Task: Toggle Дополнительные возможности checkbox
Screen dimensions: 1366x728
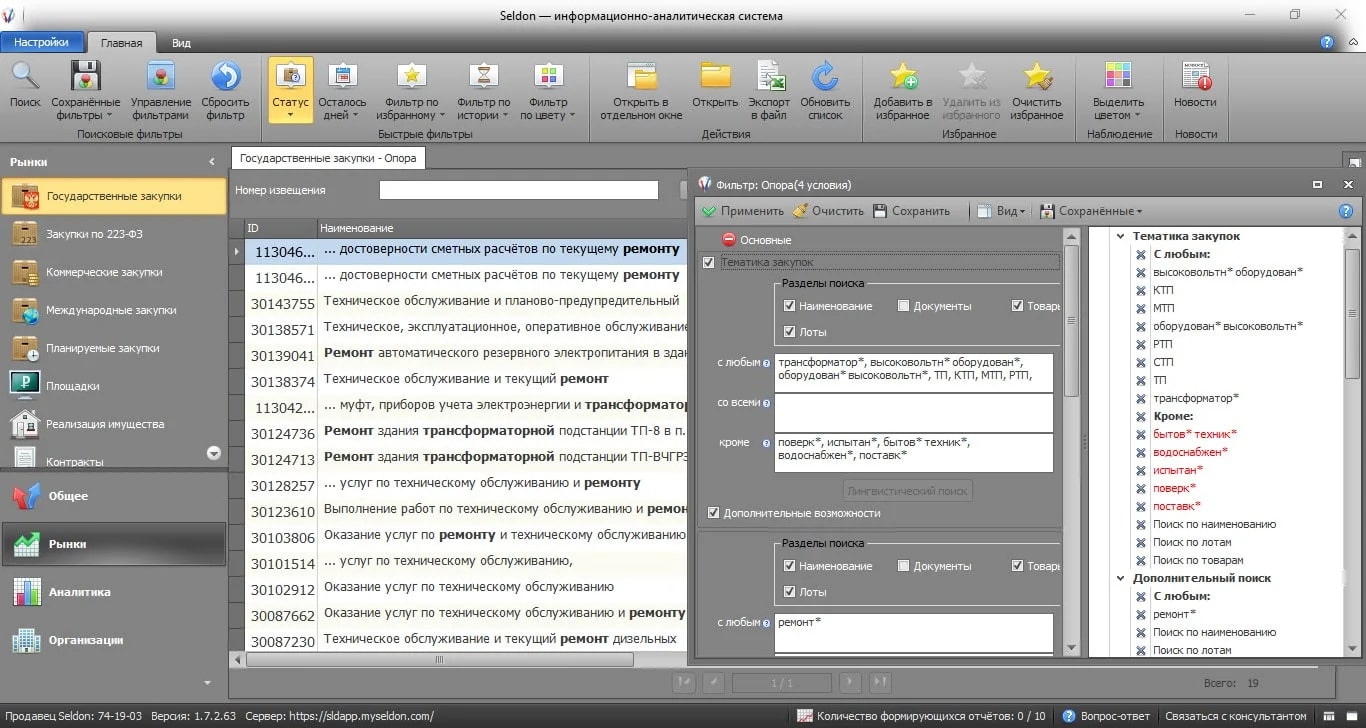Action: tap(713, 513)
